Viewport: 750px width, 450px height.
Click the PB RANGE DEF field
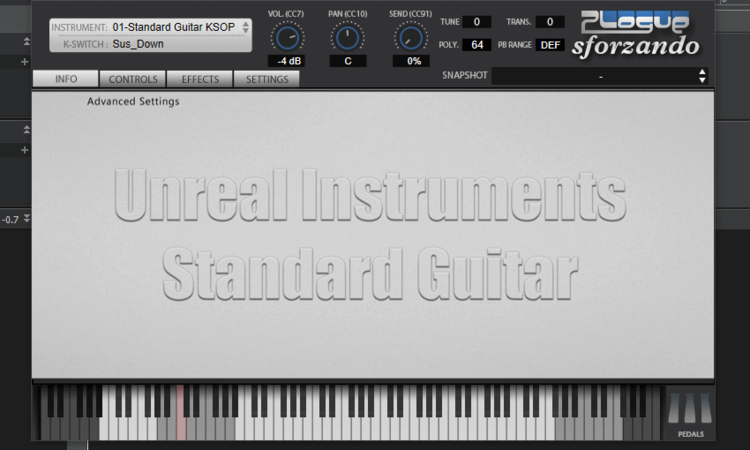[550, 45]
